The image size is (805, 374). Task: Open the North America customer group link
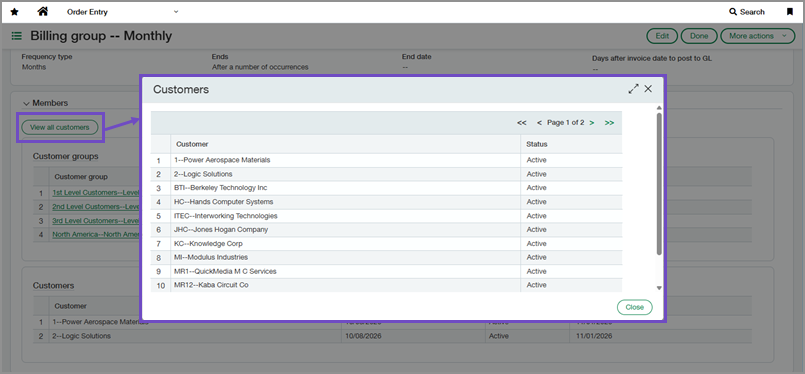(x=96, y=235)
